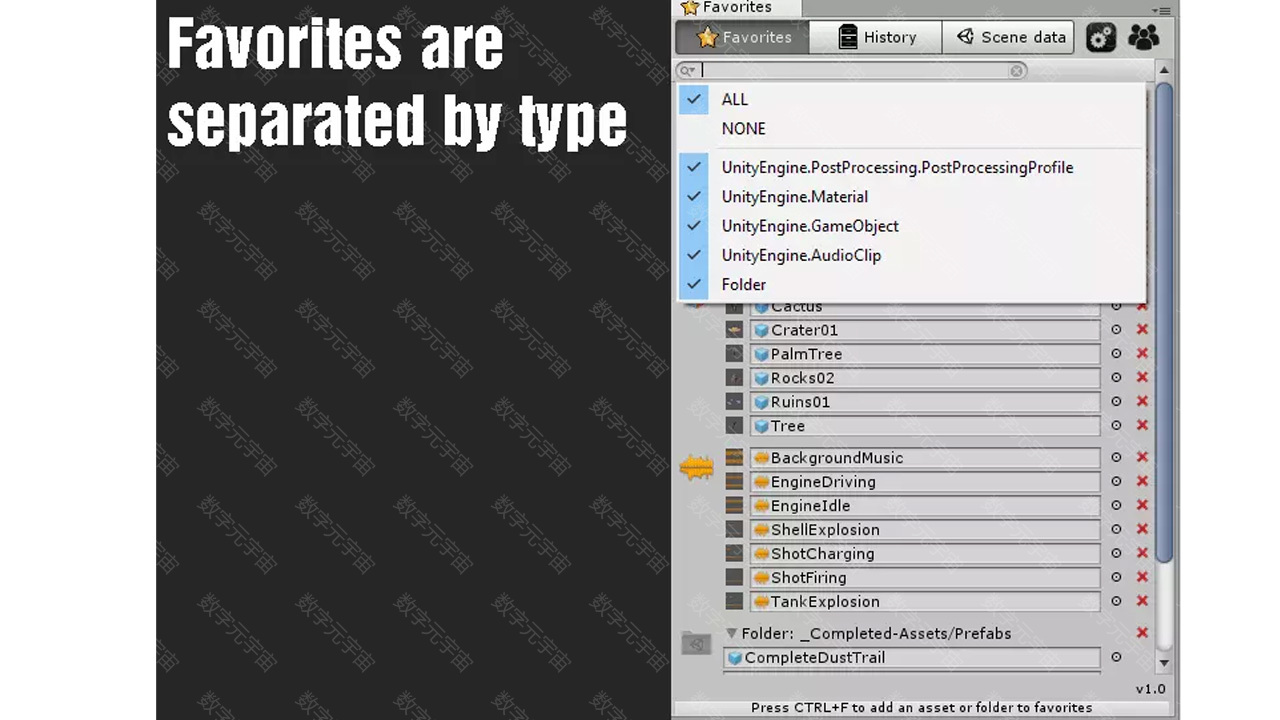
Task: Ping EngineDriving with its circle icon
Action: (x=1116, y=482)
